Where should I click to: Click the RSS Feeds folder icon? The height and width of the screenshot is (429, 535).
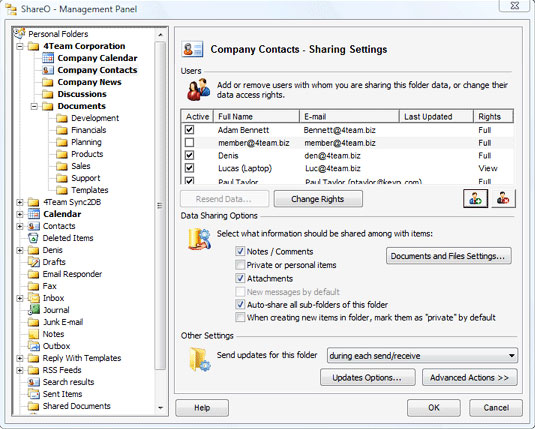pyautogui.click(x=33, y=370)
